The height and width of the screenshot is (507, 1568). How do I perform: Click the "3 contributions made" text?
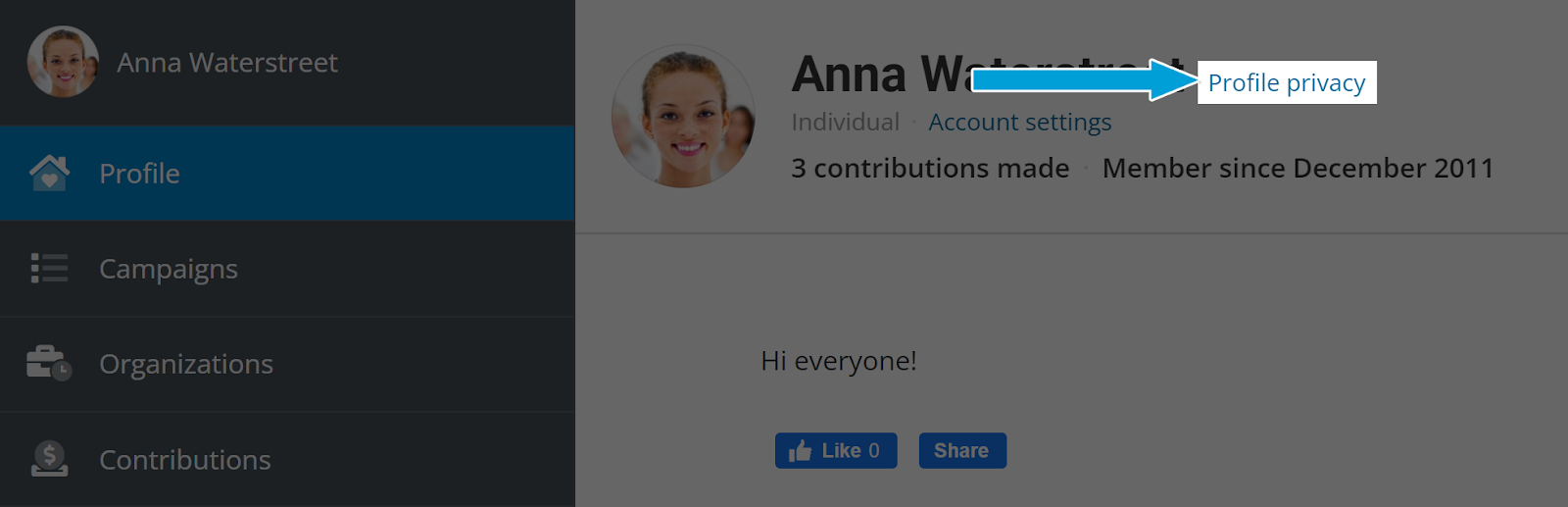(x=930, y=168)
